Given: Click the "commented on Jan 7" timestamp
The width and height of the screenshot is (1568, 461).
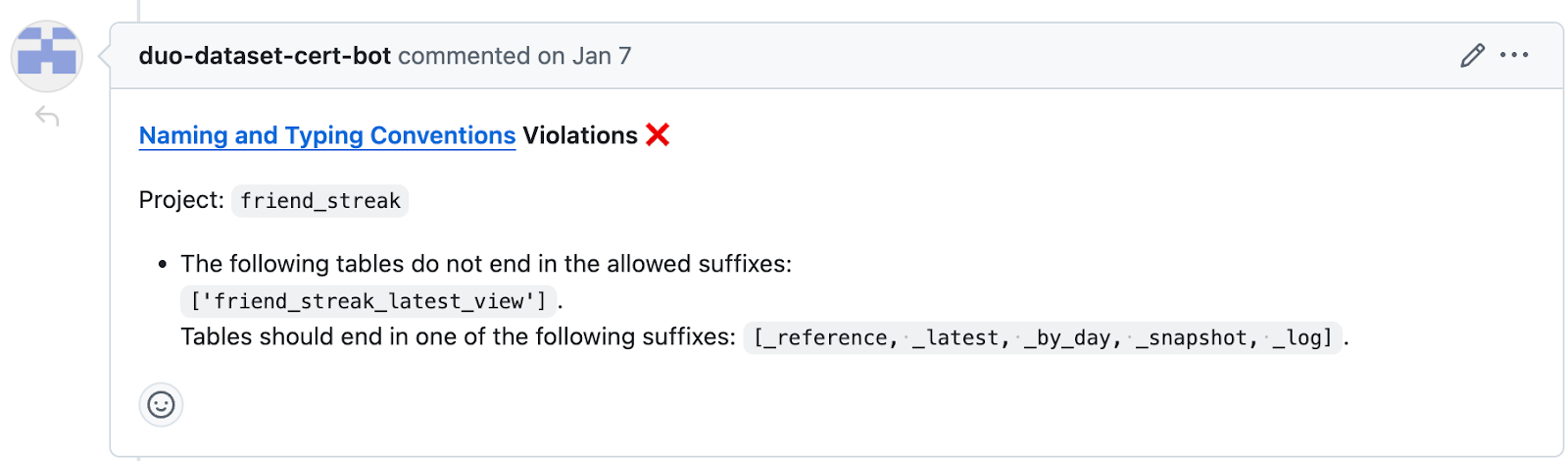Looking at the screenshot, I should [514, 56].
